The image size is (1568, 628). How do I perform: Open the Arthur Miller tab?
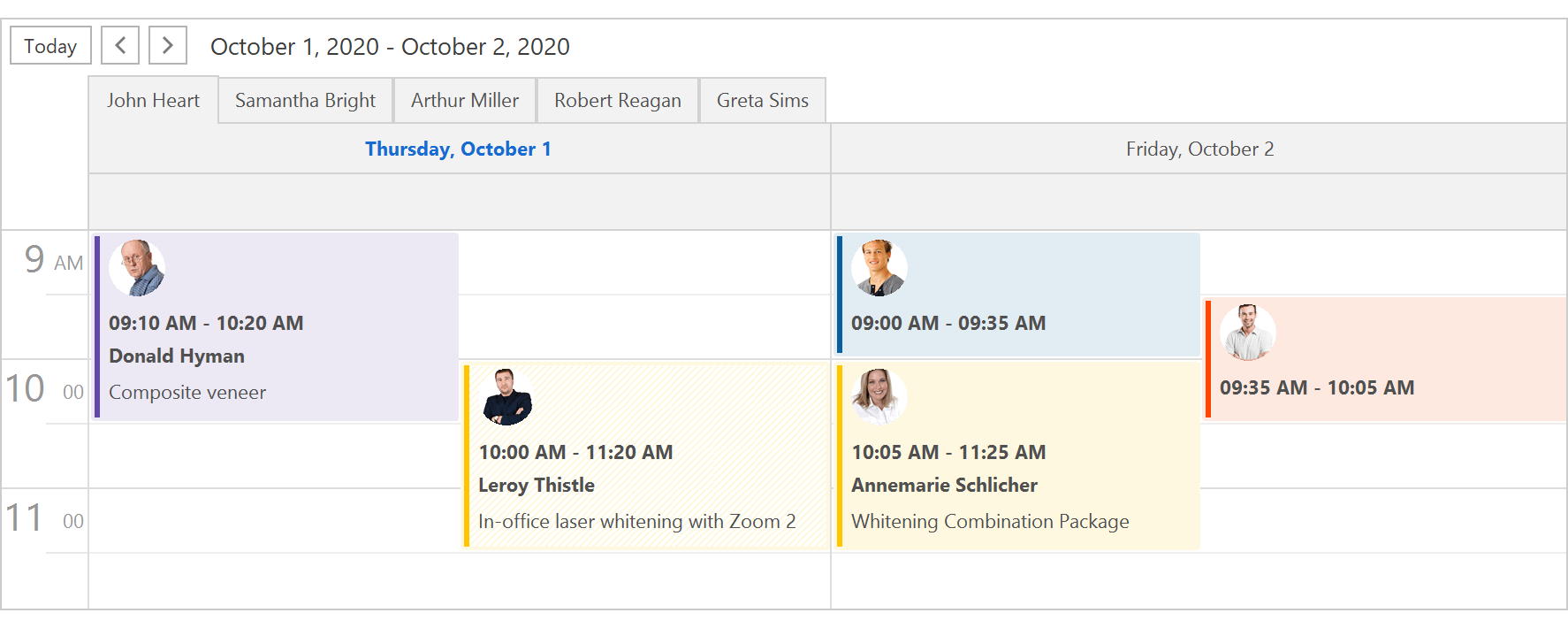(465, 101)
